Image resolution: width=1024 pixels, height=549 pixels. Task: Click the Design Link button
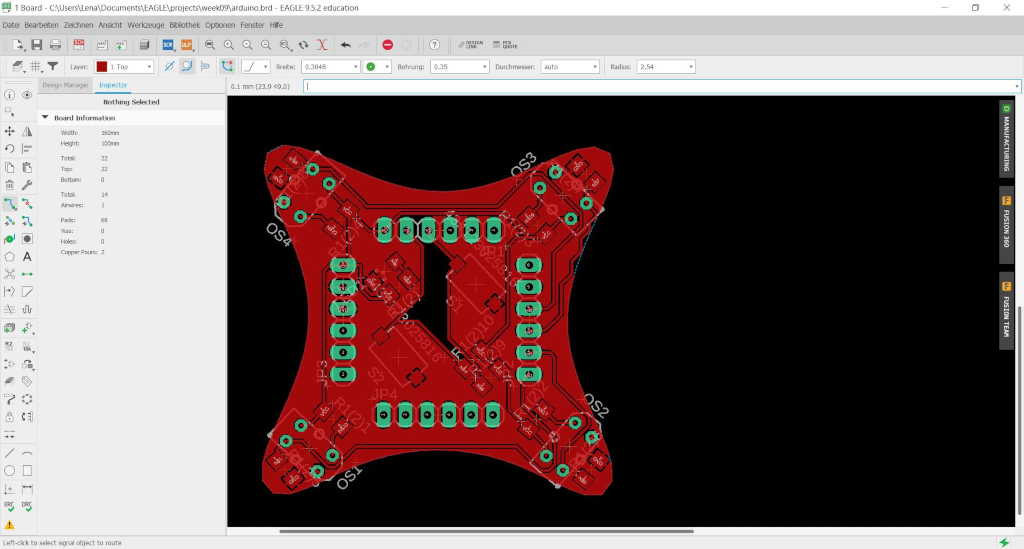tap(471, 45)
